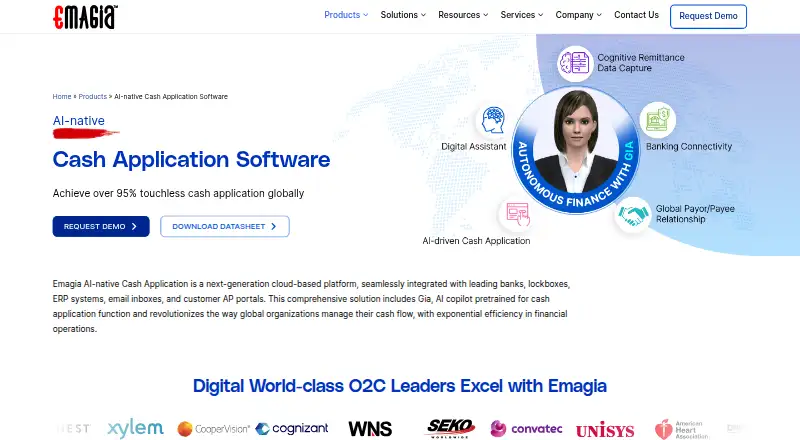Expand the Resources dropdown chevron

[x=486, y=15]
